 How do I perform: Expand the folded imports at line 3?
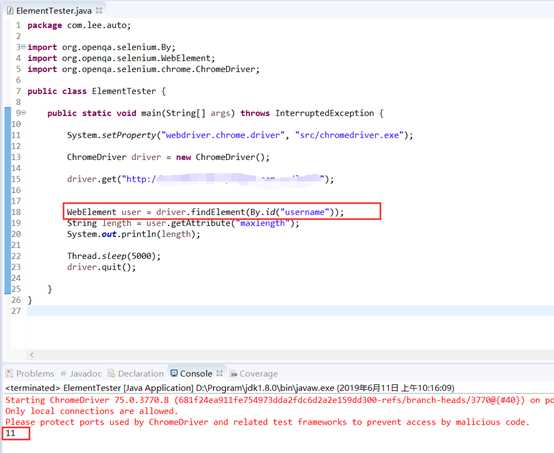point(23,47)
